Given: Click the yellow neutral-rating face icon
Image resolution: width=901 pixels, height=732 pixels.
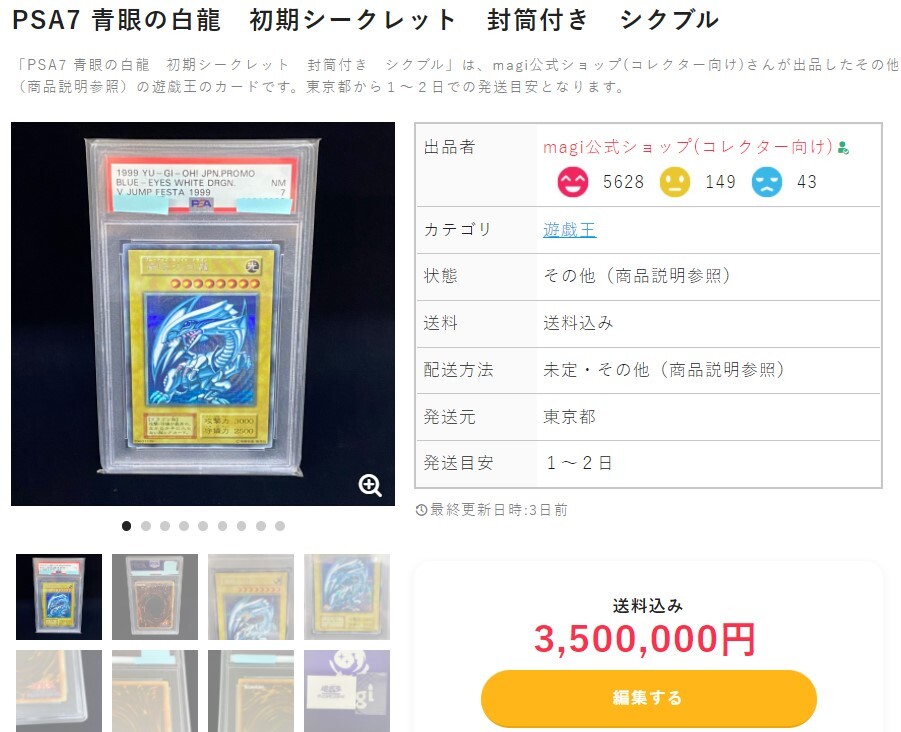Looking at the screenshot, I should coord(675,182).
